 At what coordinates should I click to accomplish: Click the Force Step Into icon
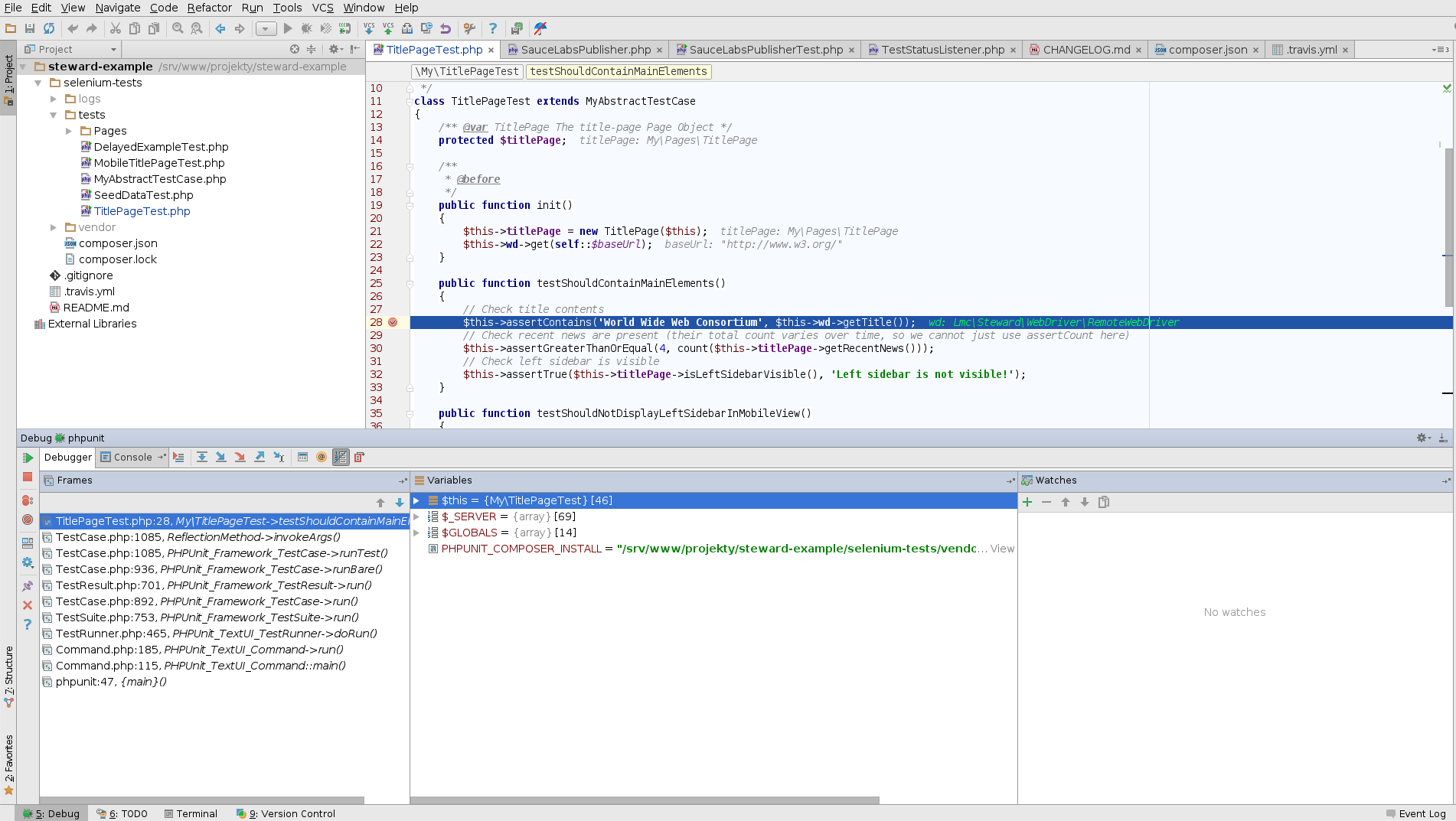tap(240, 457)
